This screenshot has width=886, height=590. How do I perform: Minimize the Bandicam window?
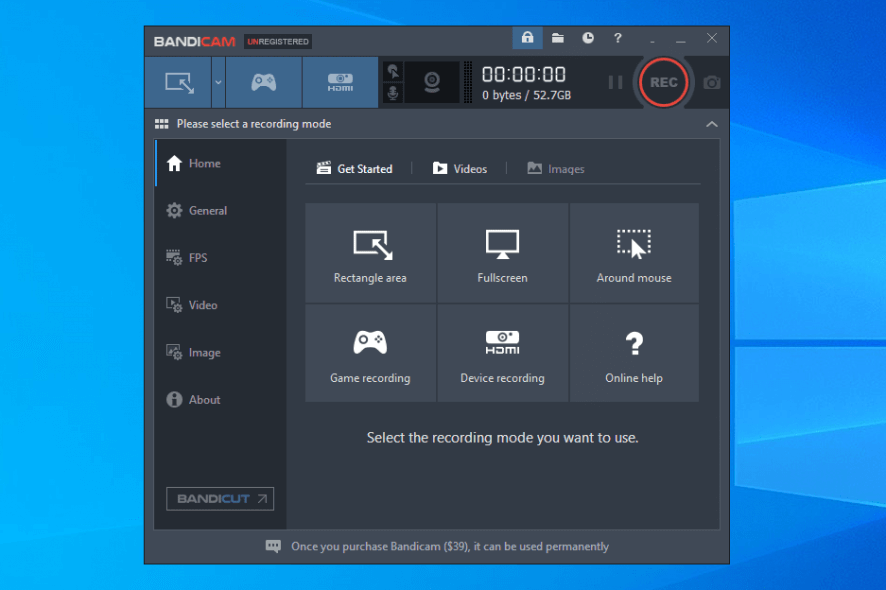(681, 40)
